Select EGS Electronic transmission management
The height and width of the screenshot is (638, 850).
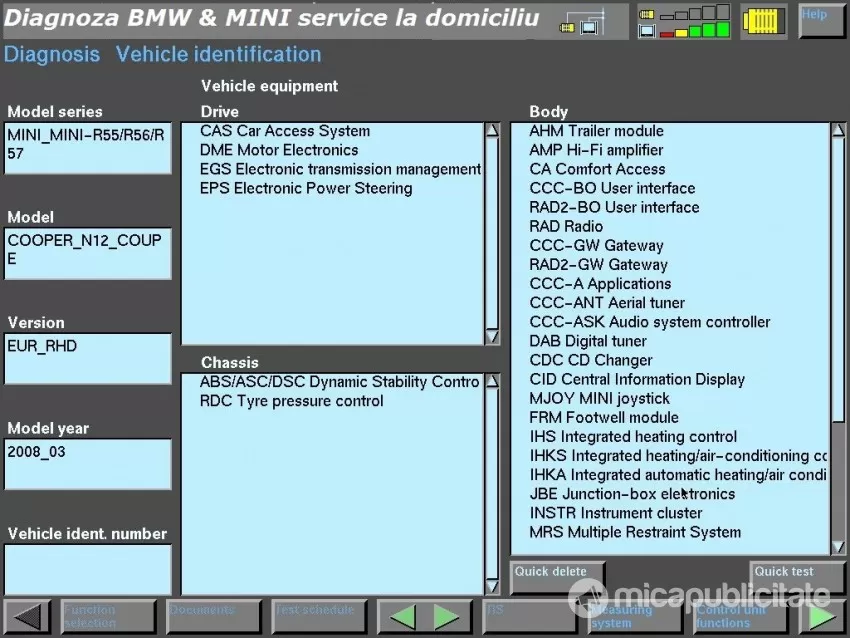point(340,169)
